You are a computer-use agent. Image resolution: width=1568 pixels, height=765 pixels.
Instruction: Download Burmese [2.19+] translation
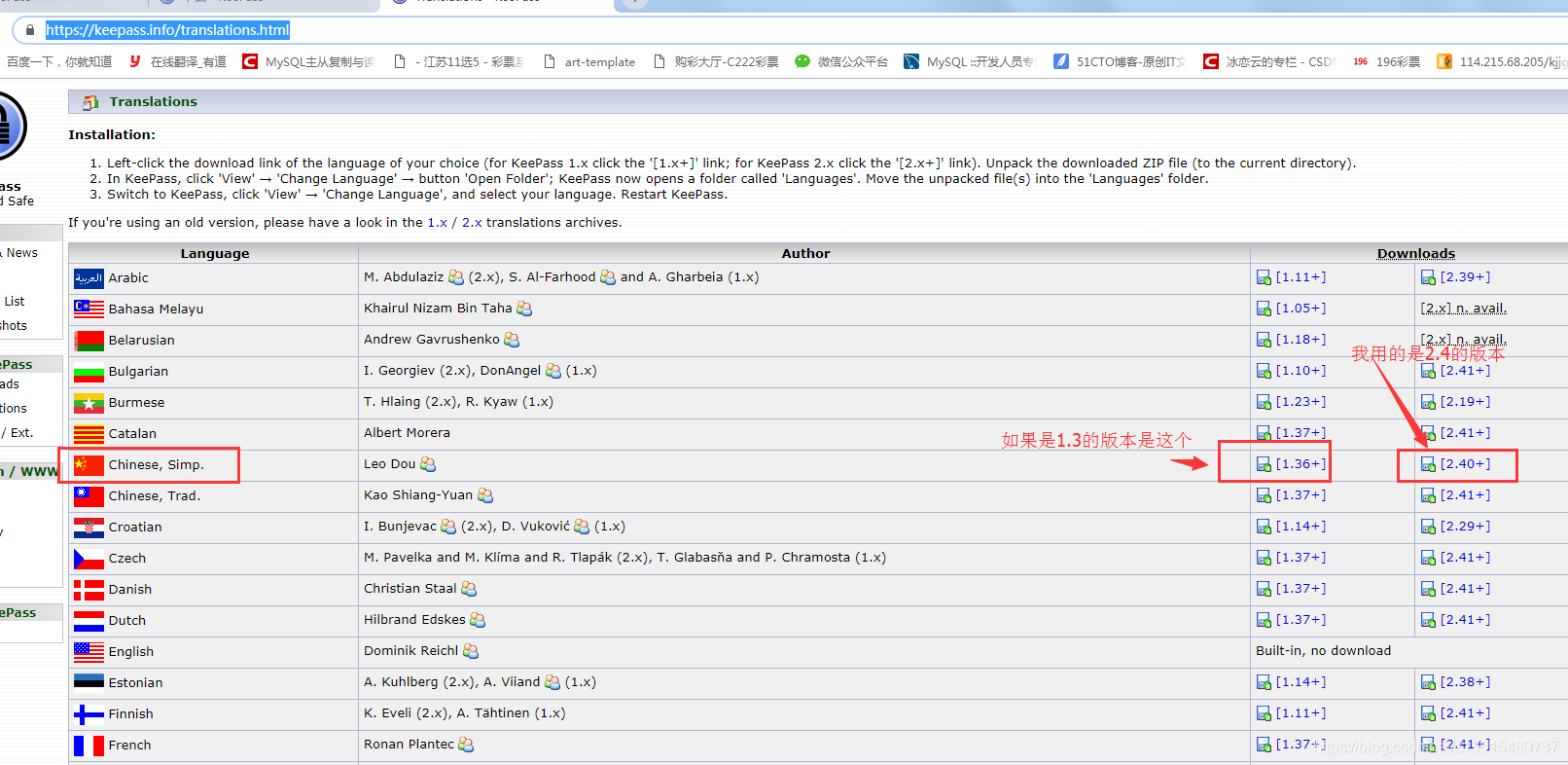(x=1465, y=402)
